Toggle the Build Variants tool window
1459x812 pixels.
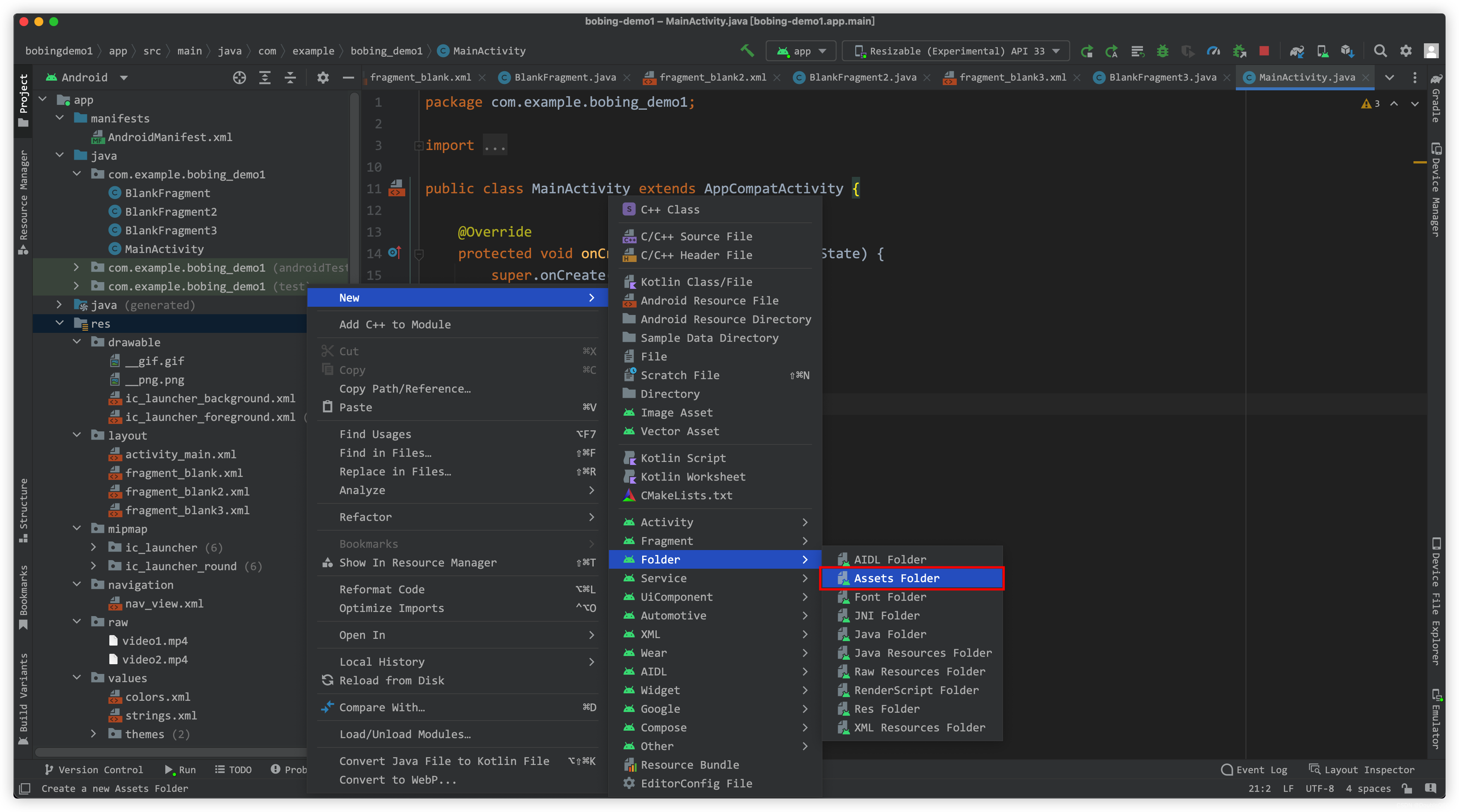tap(23, 698)
